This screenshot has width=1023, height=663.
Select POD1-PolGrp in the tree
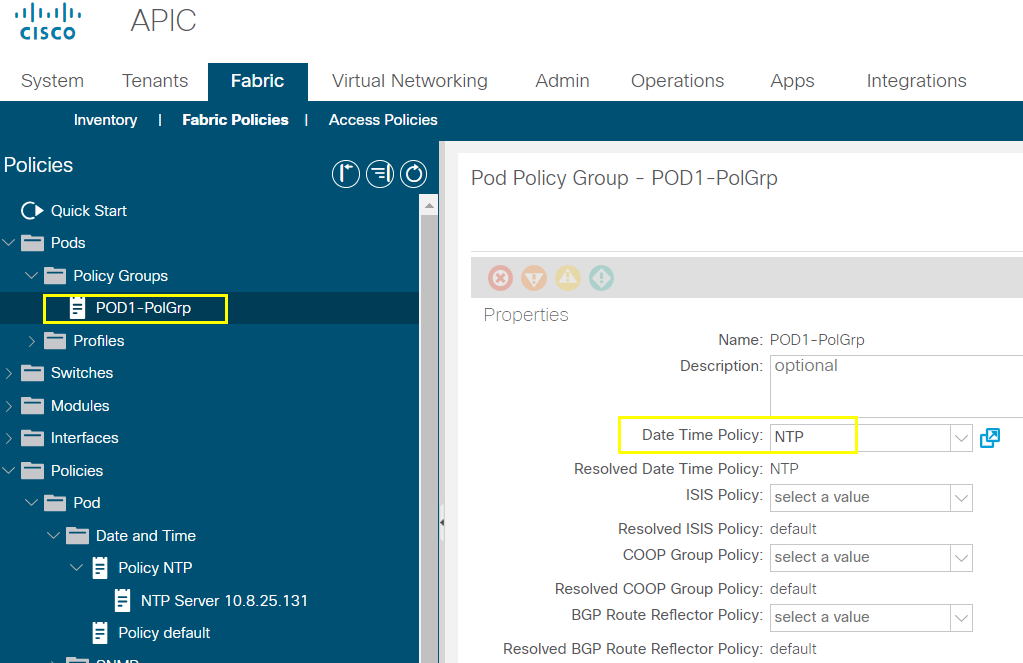click(x=143, y=308)
